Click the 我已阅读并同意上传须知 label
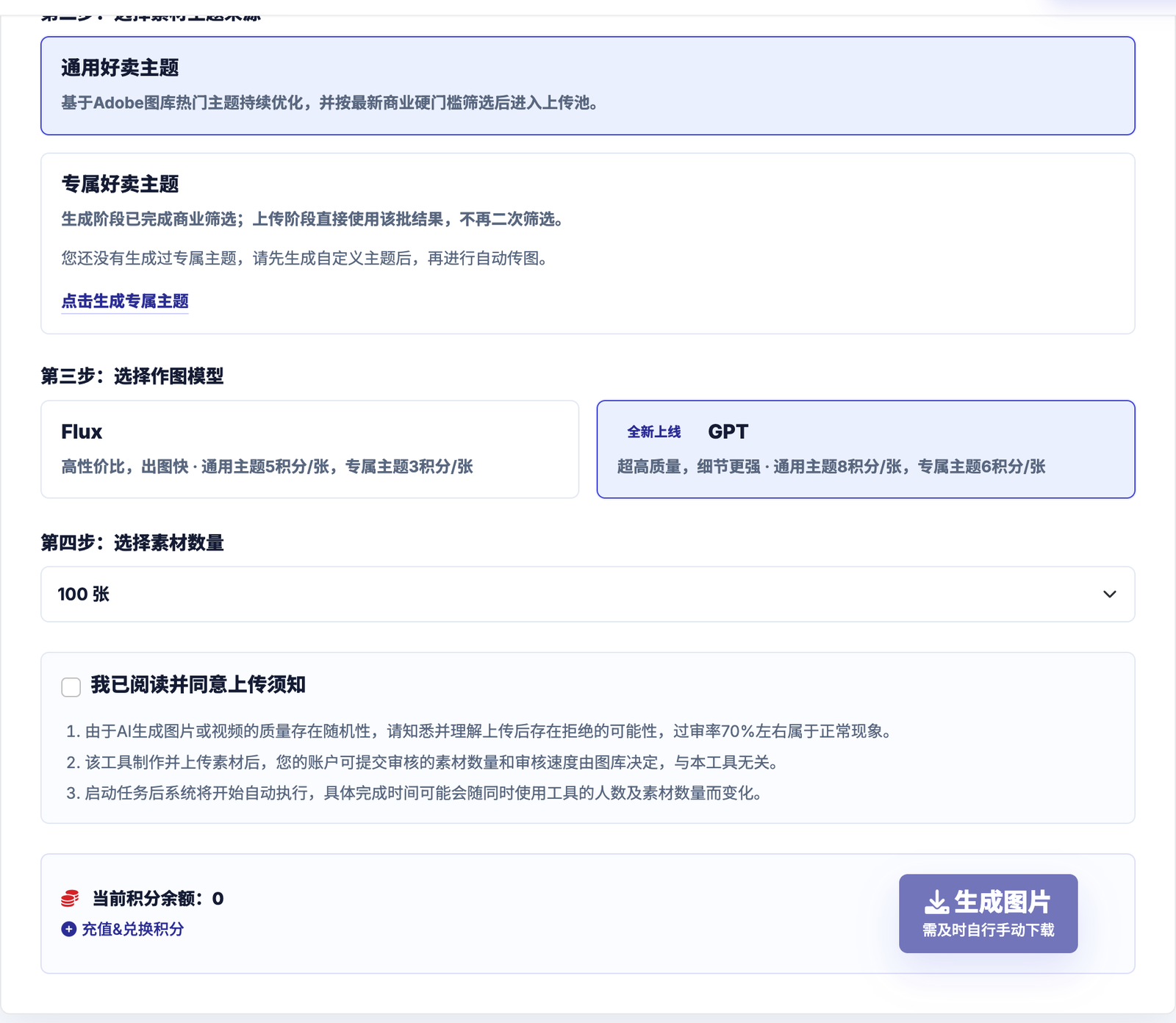The width and height of the screenshot is (1176, 1023). click(198, 685)
